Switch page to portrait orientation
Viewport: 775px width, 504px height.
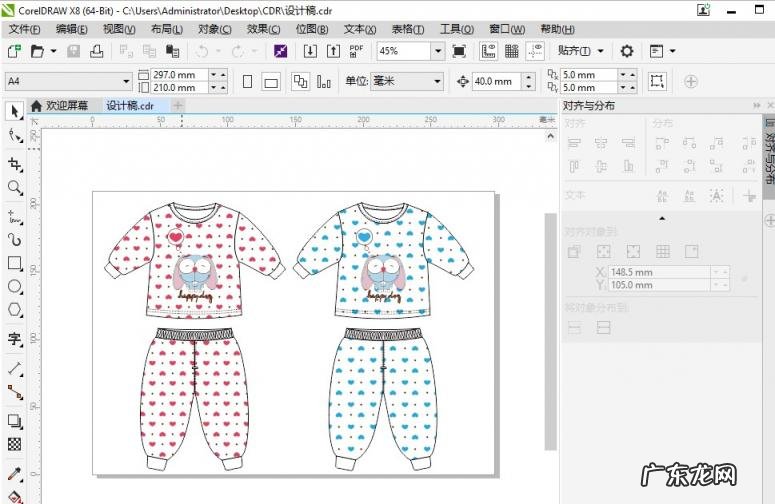coord(247,82)
